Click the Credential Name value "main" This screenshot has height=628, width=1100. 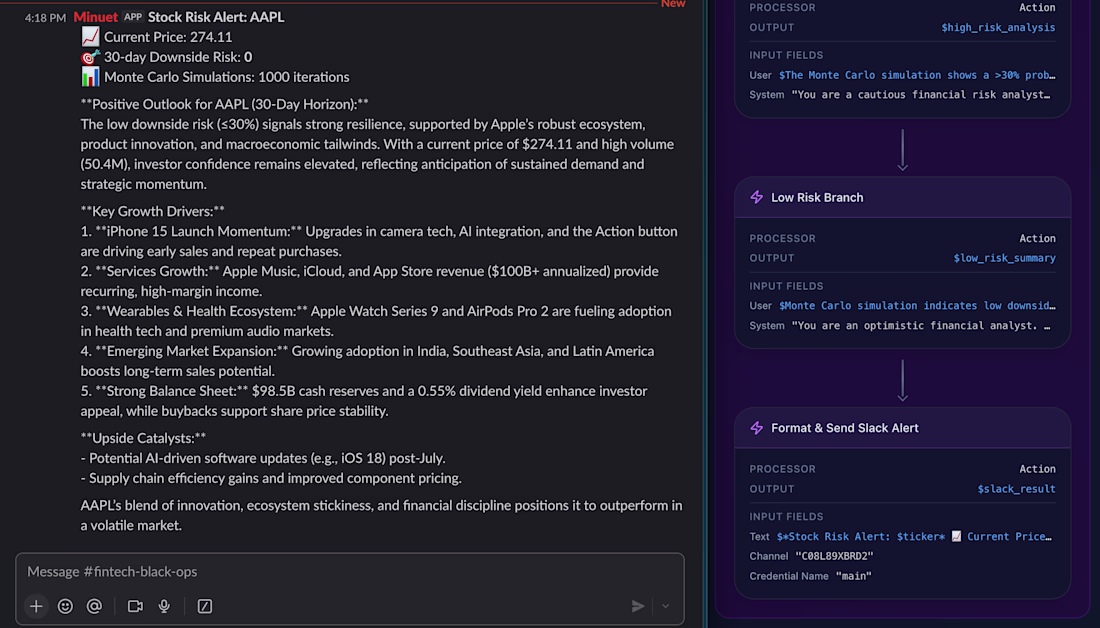pyautogui.click(x=853, y=576)
